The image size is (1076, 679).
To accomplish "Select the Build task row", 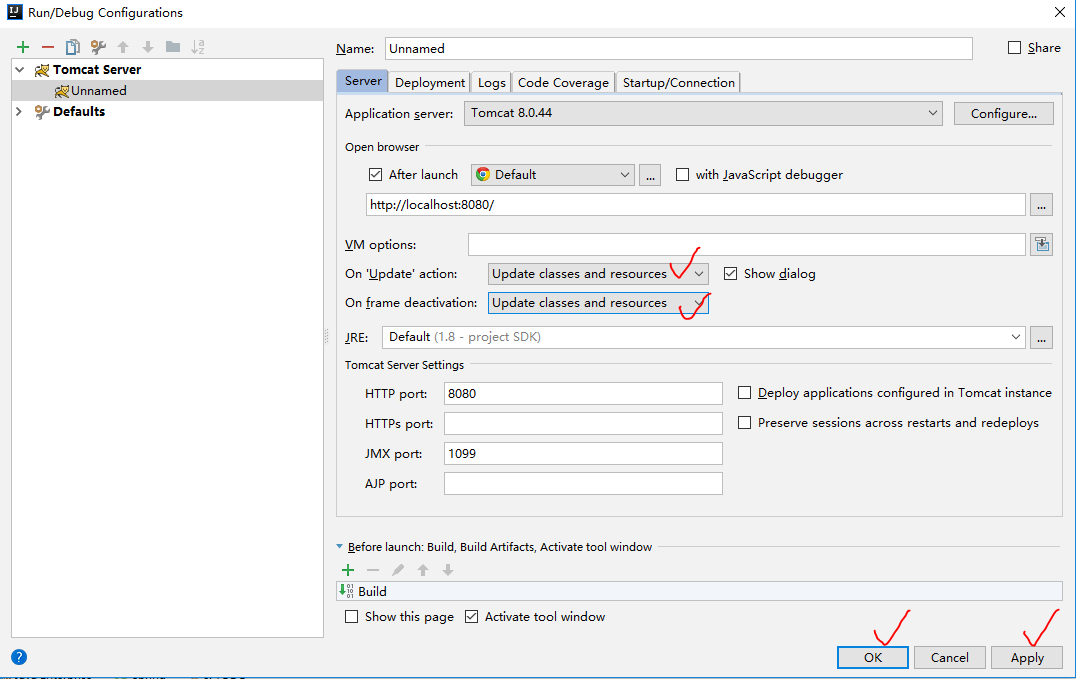I will 699,591.
